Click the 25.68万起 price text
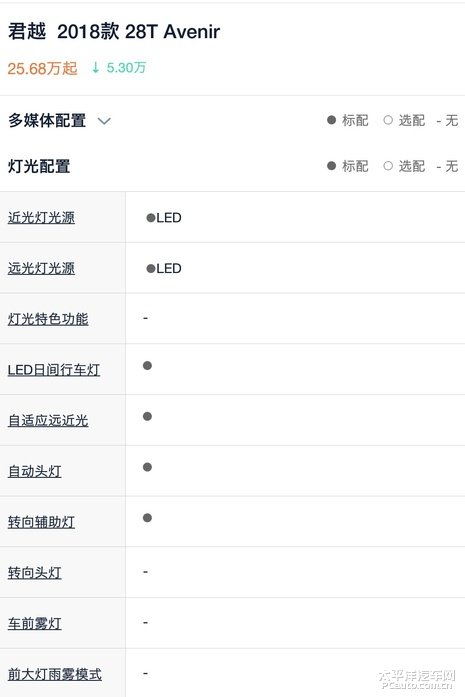 (x=42, y=68)
